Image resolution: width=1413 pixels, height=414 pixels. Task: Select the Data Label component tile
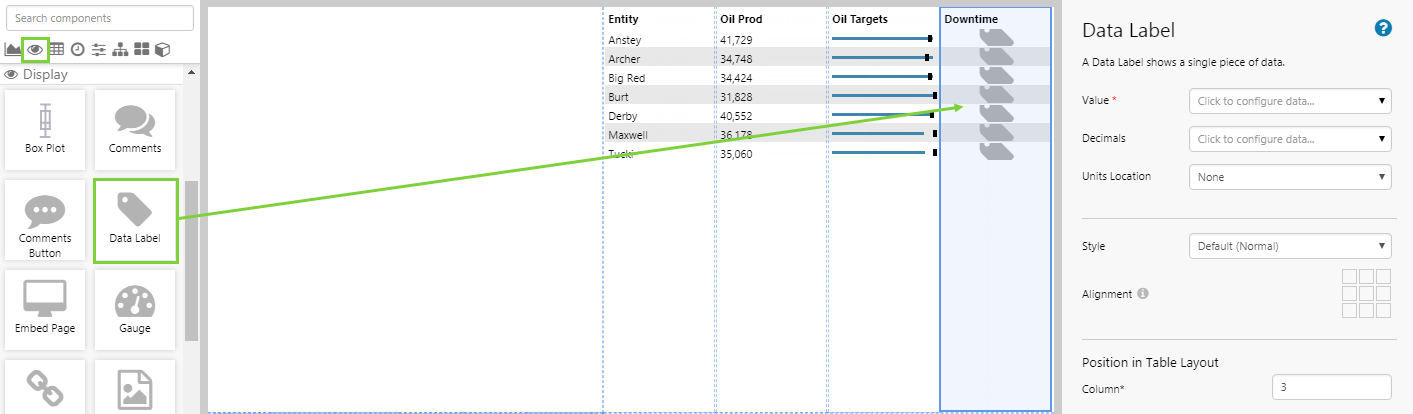pos(135,220)
